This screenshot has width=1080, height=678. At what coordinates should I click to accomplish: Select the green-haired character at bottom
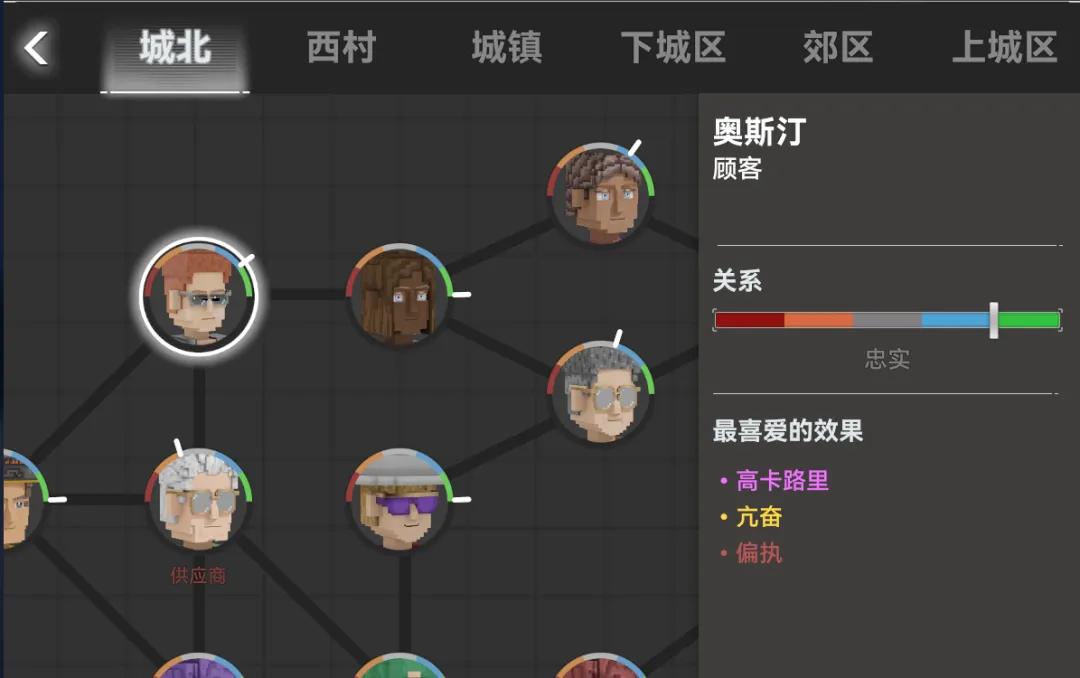tap(399, 666)
